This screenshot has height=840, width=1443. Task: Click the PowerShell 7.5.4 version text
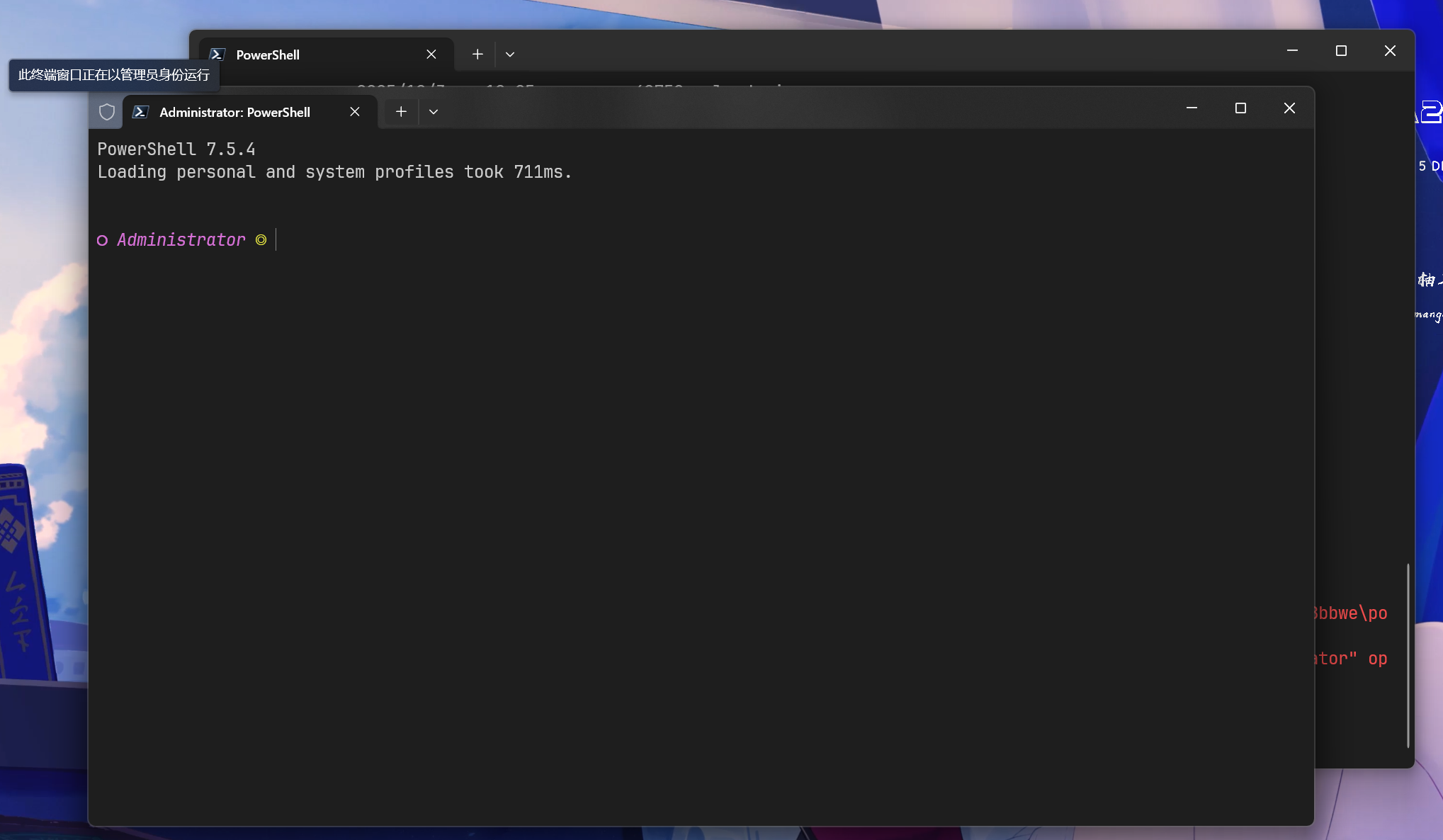176,149
